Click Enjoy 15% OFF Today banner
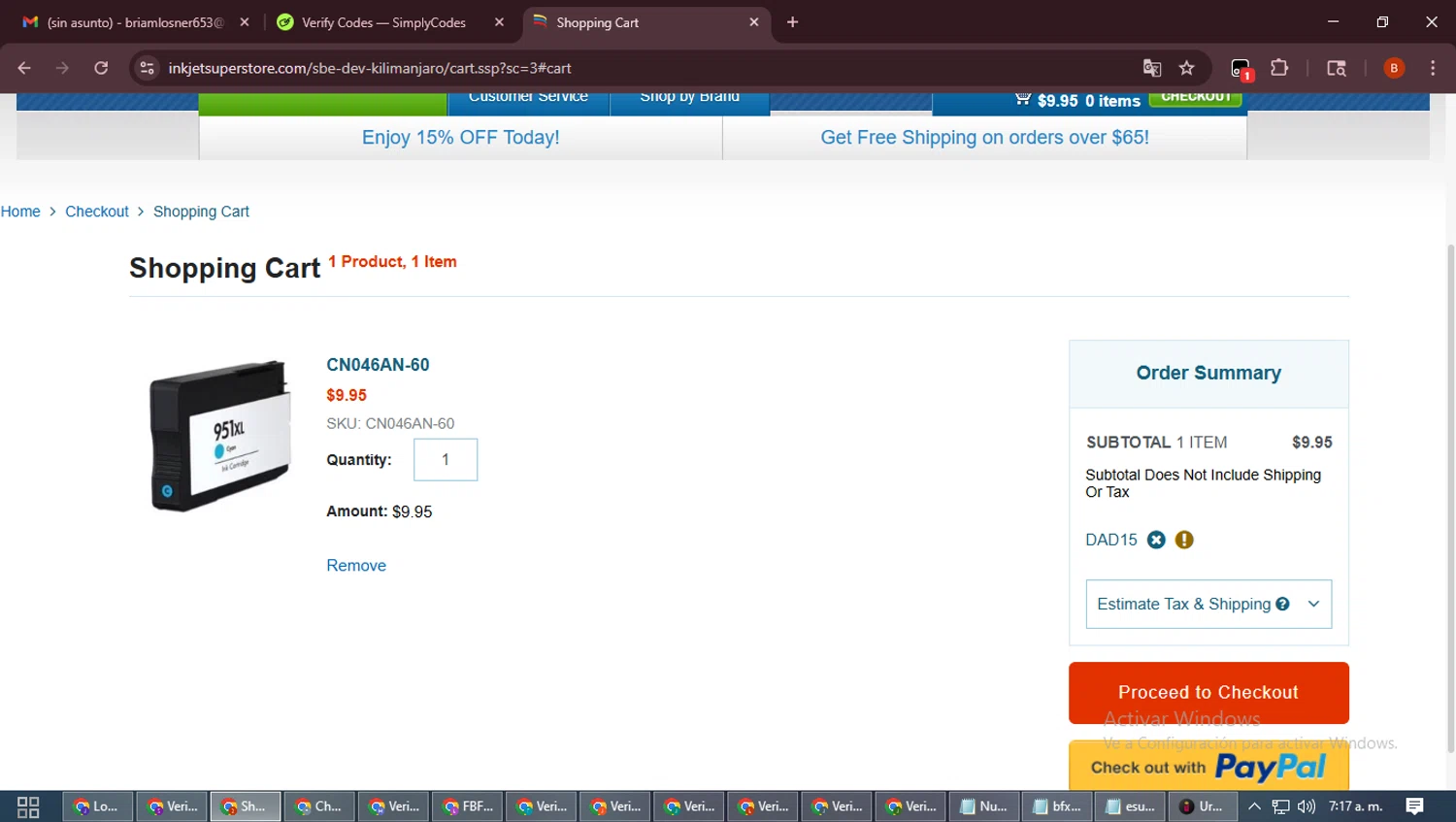 (461, 138)
